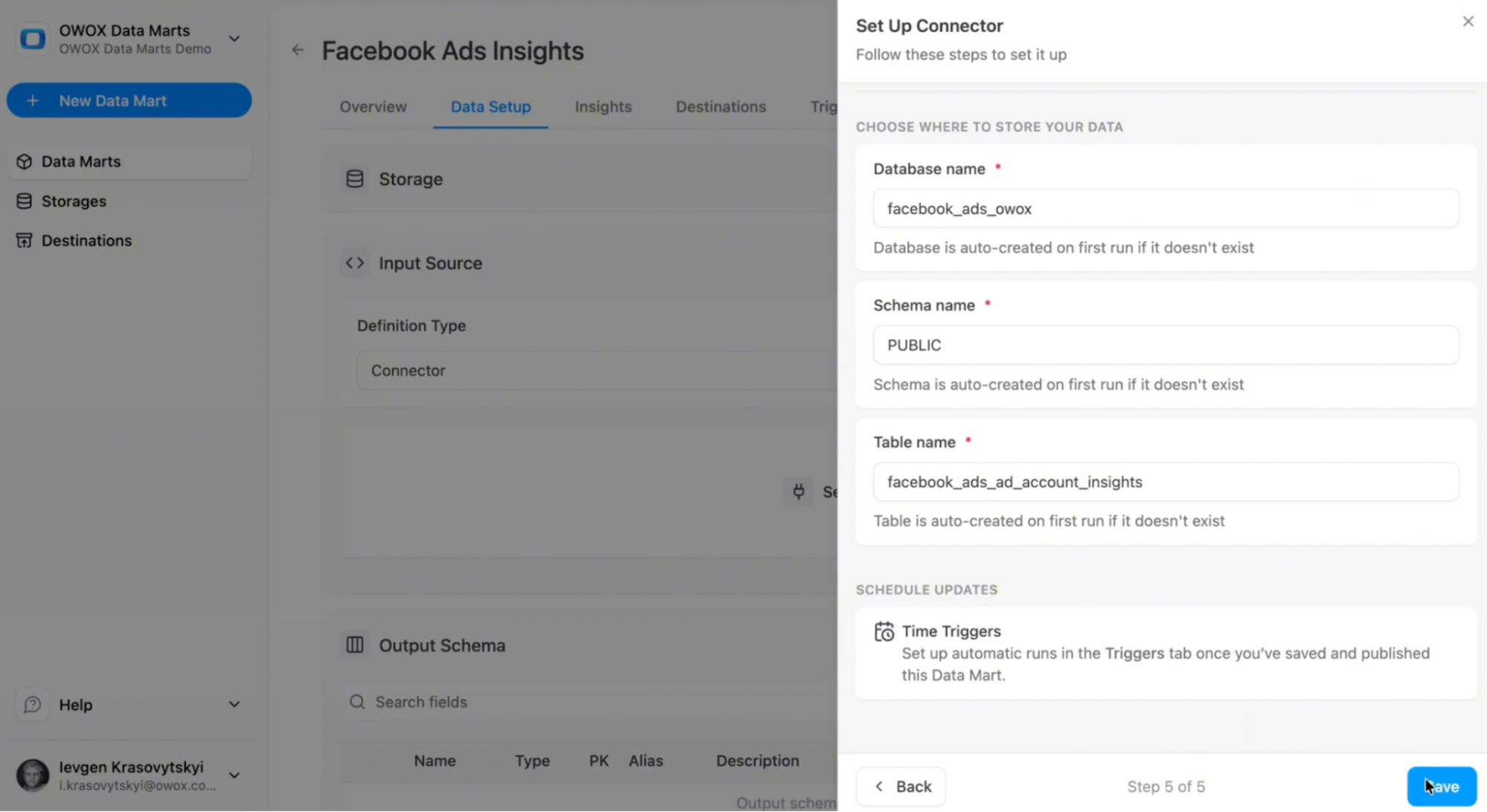Viewport: 1487px width, 812px height.
Task: Click the Input Source code brackets icon
Action: (355, 263)
